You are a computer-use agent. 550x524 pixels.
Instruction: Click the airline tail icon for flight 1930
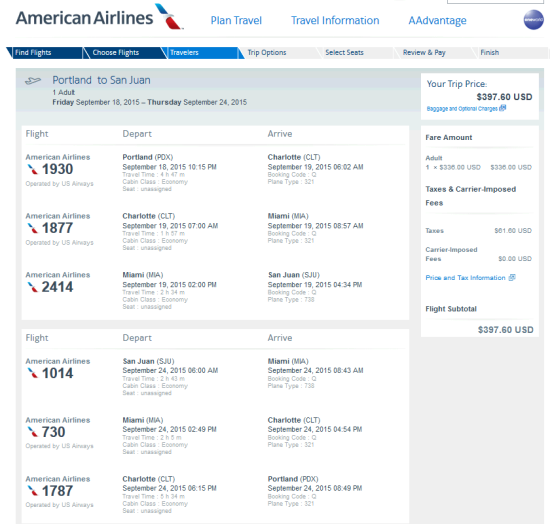click(x=33, y=169)
